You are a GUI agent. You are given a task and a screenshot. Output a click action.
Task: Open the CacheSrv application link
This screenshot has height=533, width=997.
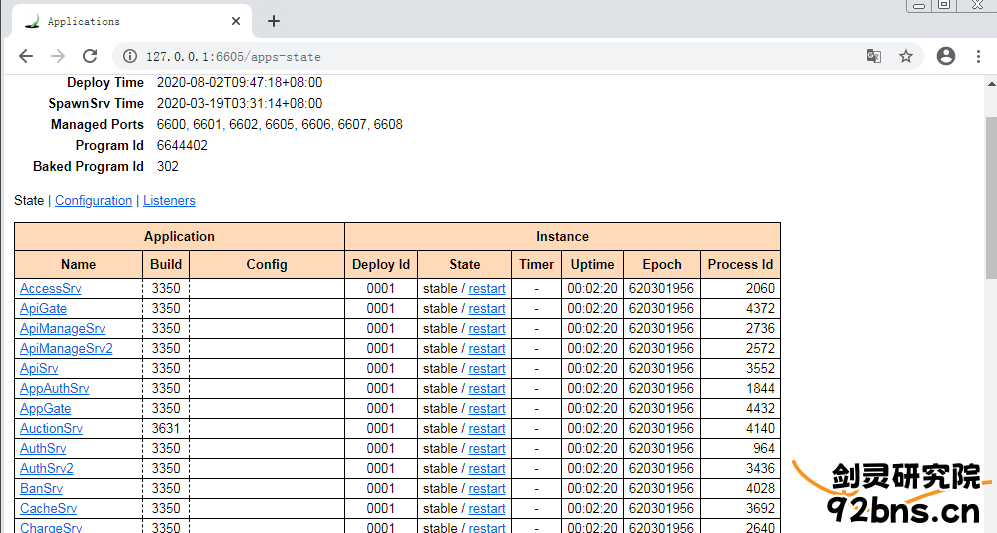48,509
